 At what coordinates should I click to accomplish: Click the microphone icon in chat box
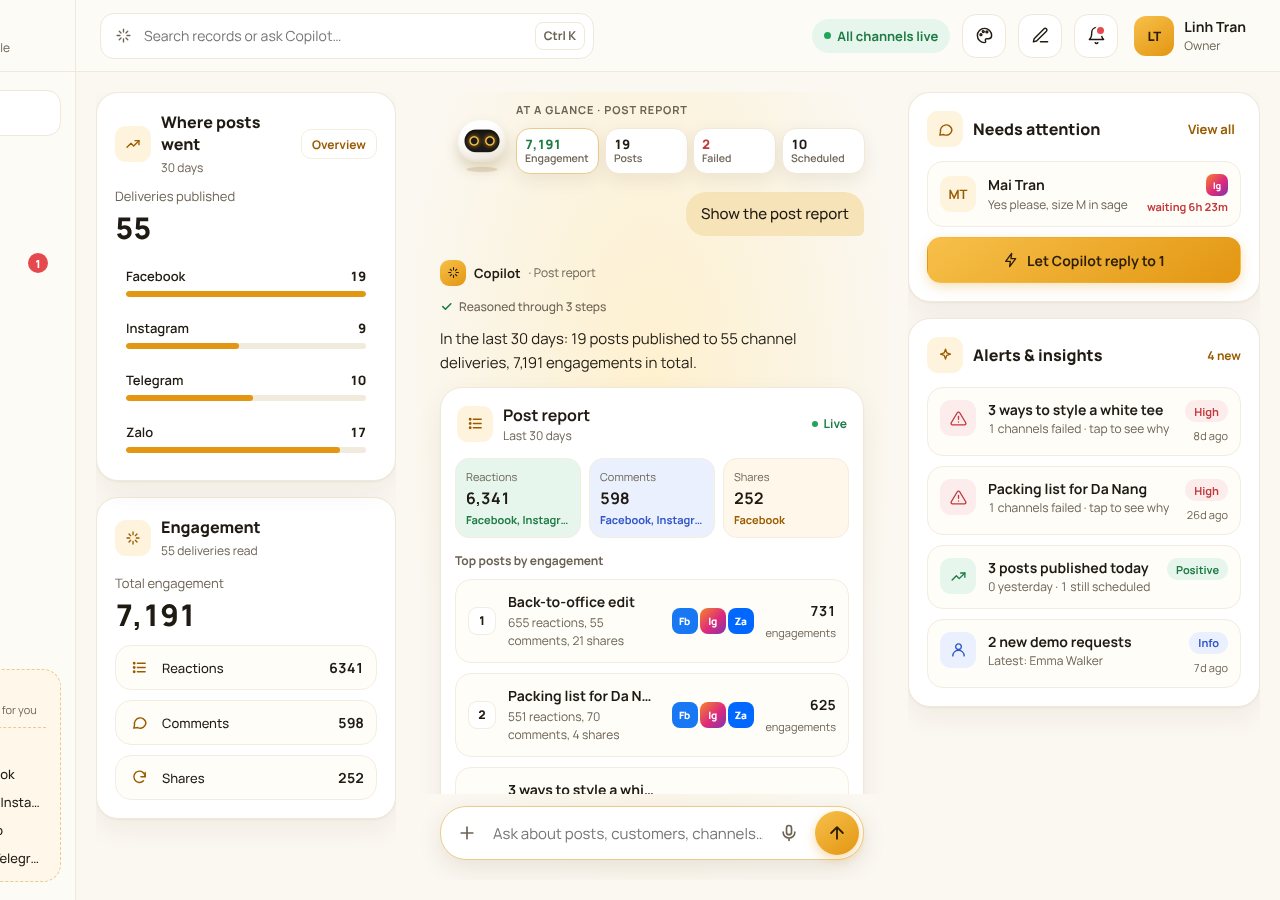pos(789,833)
